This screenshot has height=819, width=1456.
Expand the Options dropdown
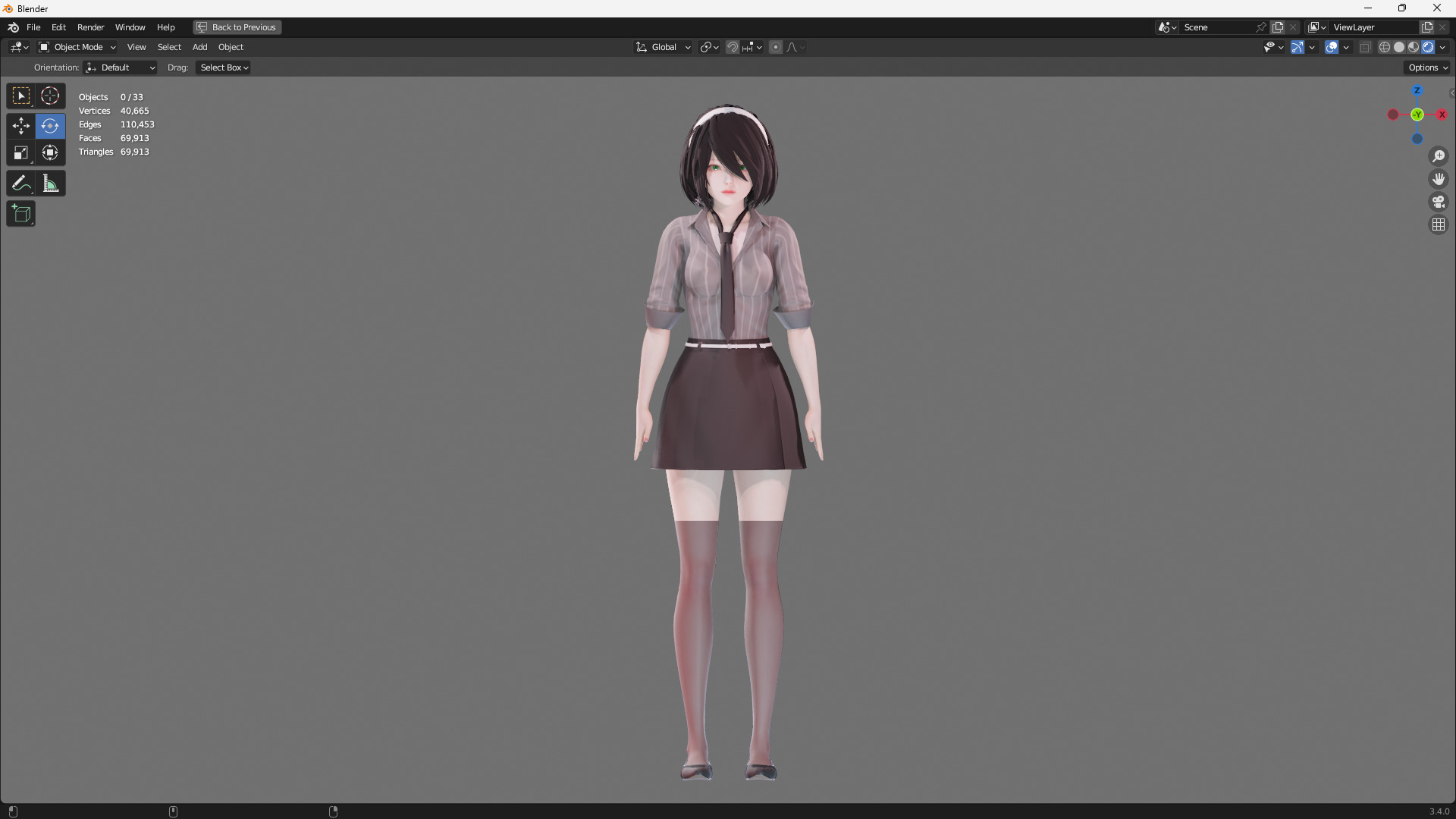click(x=1427, y=67)
